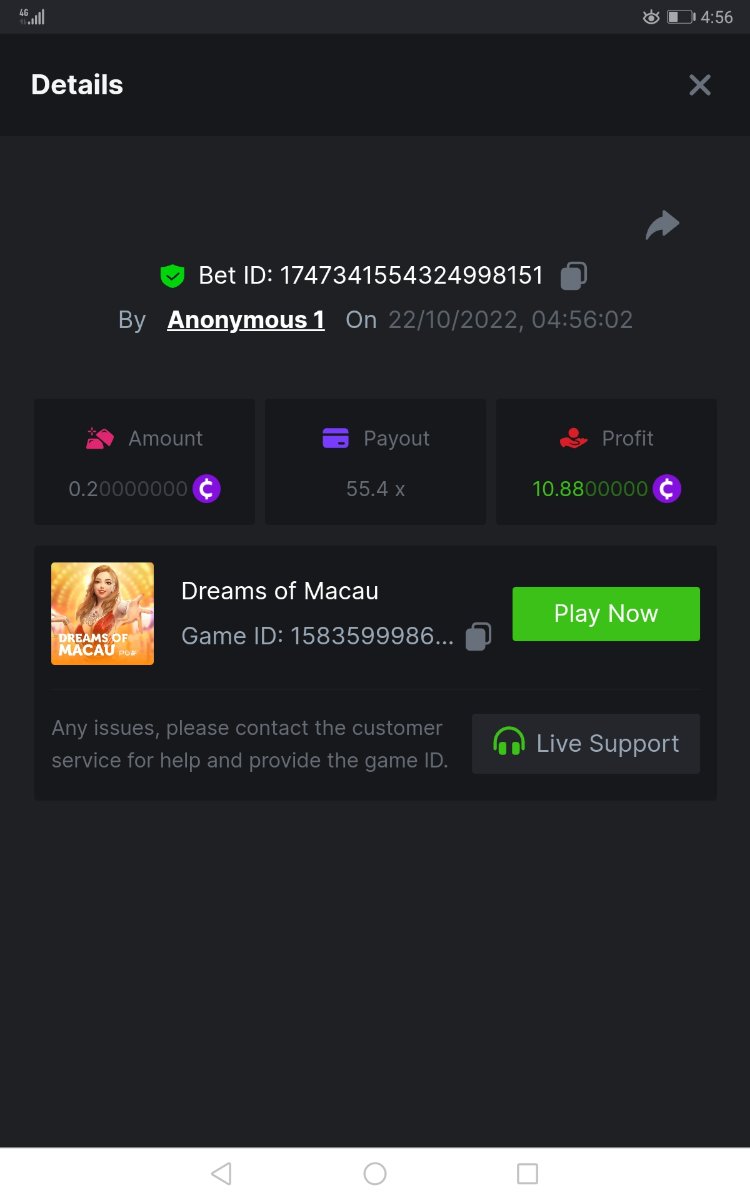Open the Anonymous 1 user profile
Viewport: 750px width, 1200px height.
(x=246, y=320)
